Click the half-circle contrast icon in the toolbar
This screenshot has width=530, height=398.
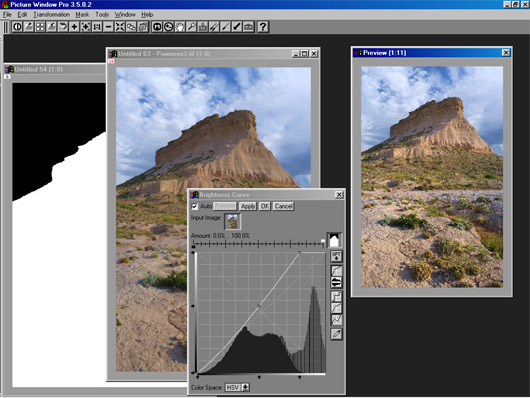(x=17, y=27)
